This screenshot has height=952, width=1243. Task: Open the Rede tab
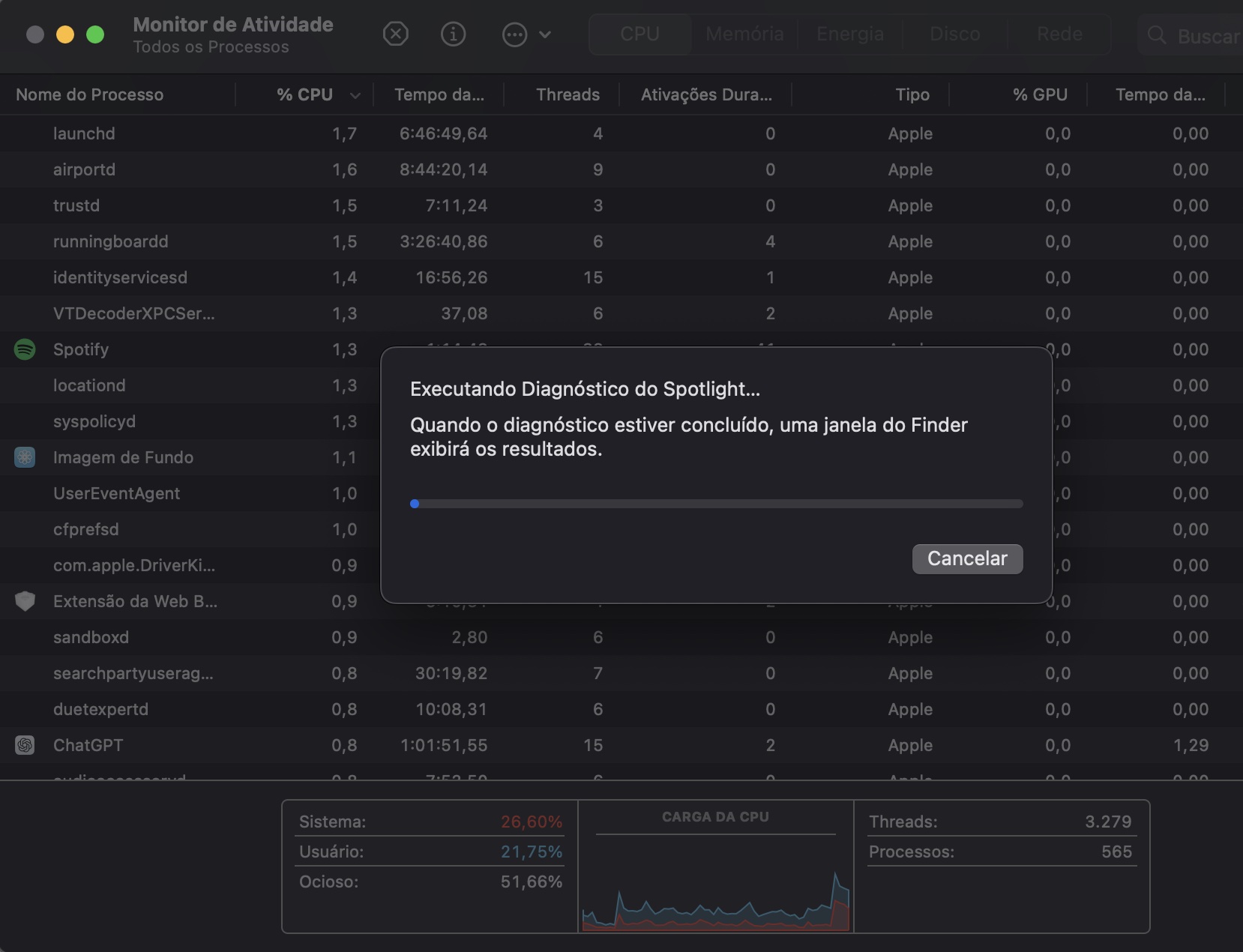click(x=1059, y=34)
